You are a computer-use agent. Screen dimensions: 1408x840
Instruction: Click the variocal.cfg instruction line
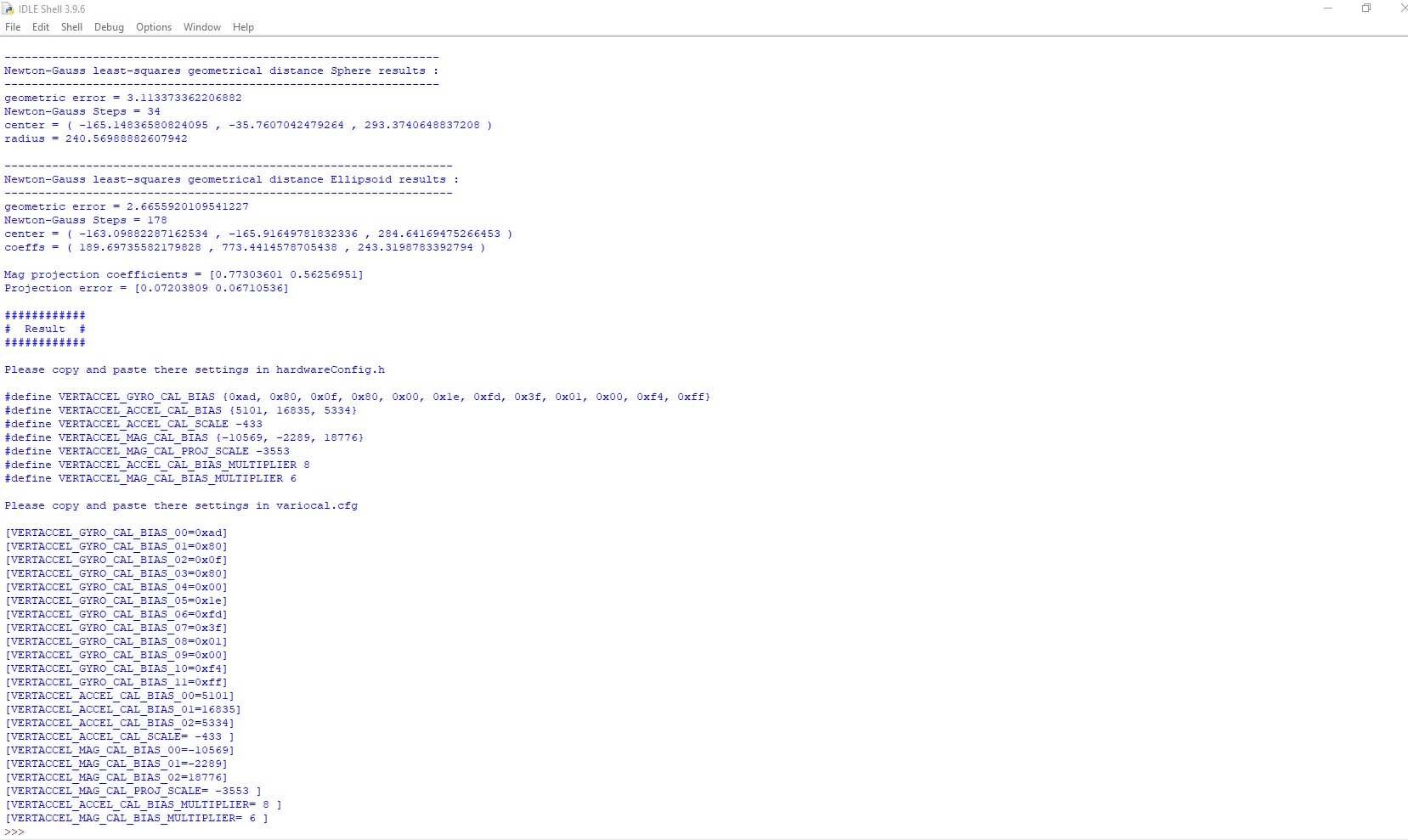181,505
